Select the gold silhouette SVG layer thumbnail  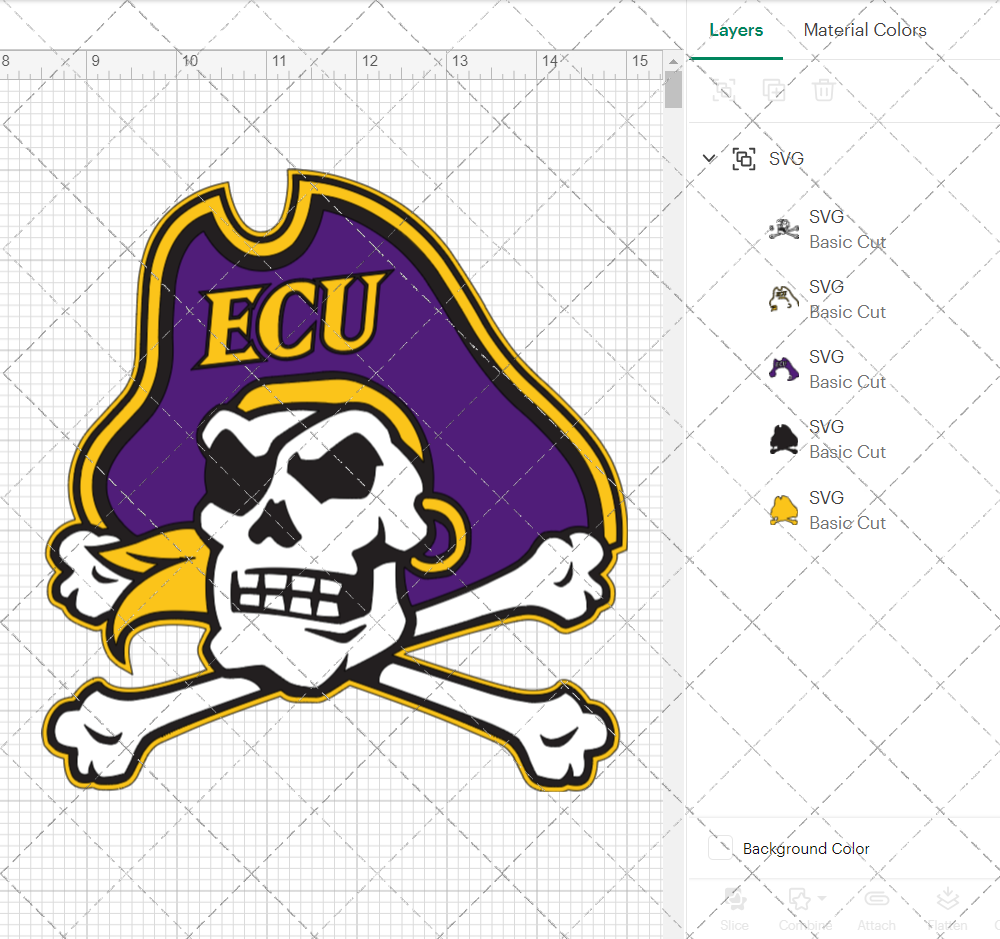[784, 510]
